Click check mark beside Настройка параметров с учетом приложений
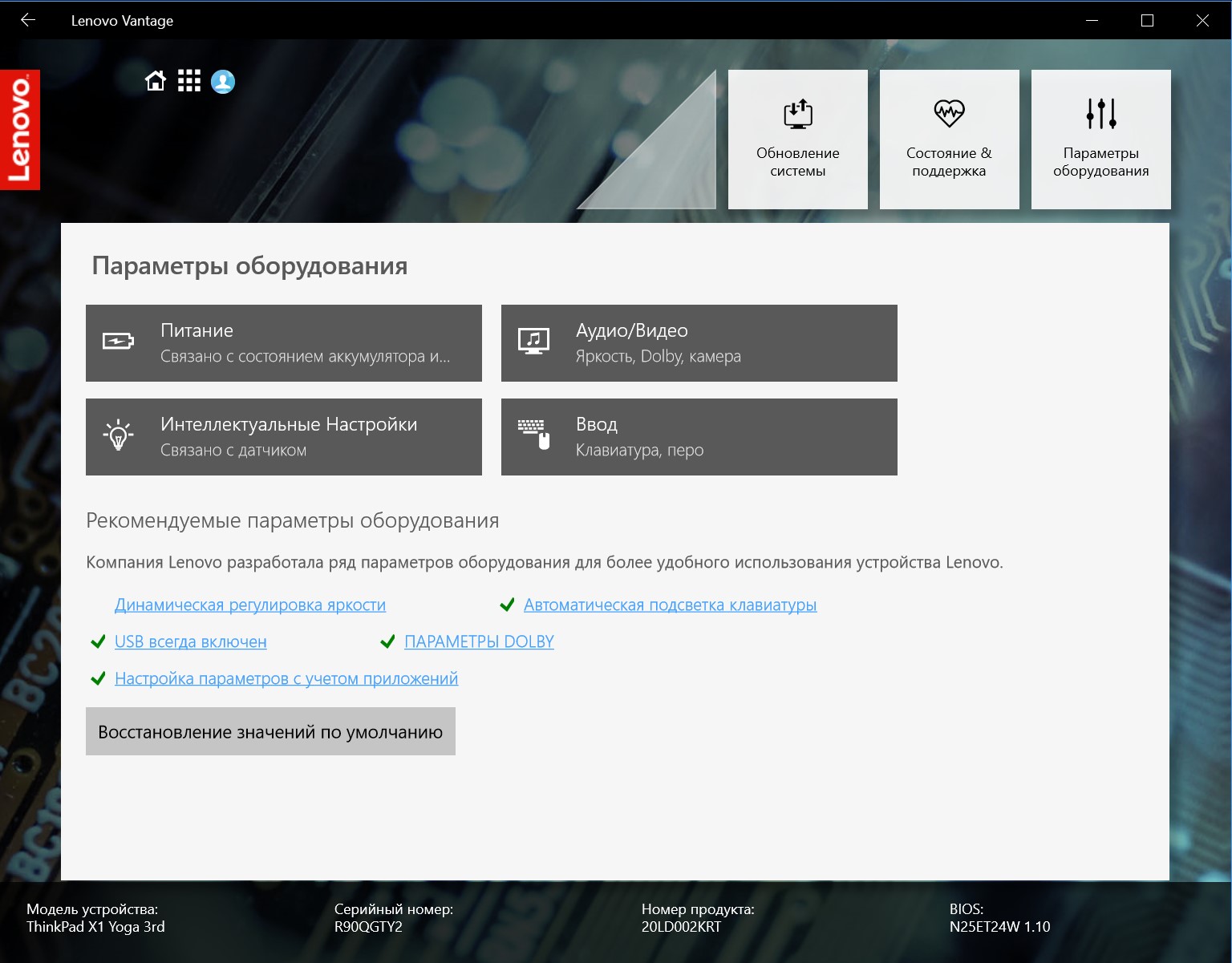Image resolution: width=1232 pixels, height=963 pixels. [x=98, y=678]
